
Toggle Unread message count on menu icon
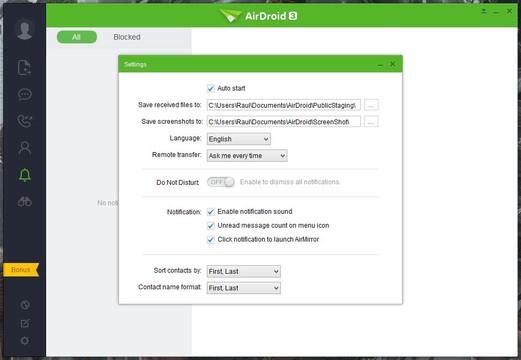point(211,226)
